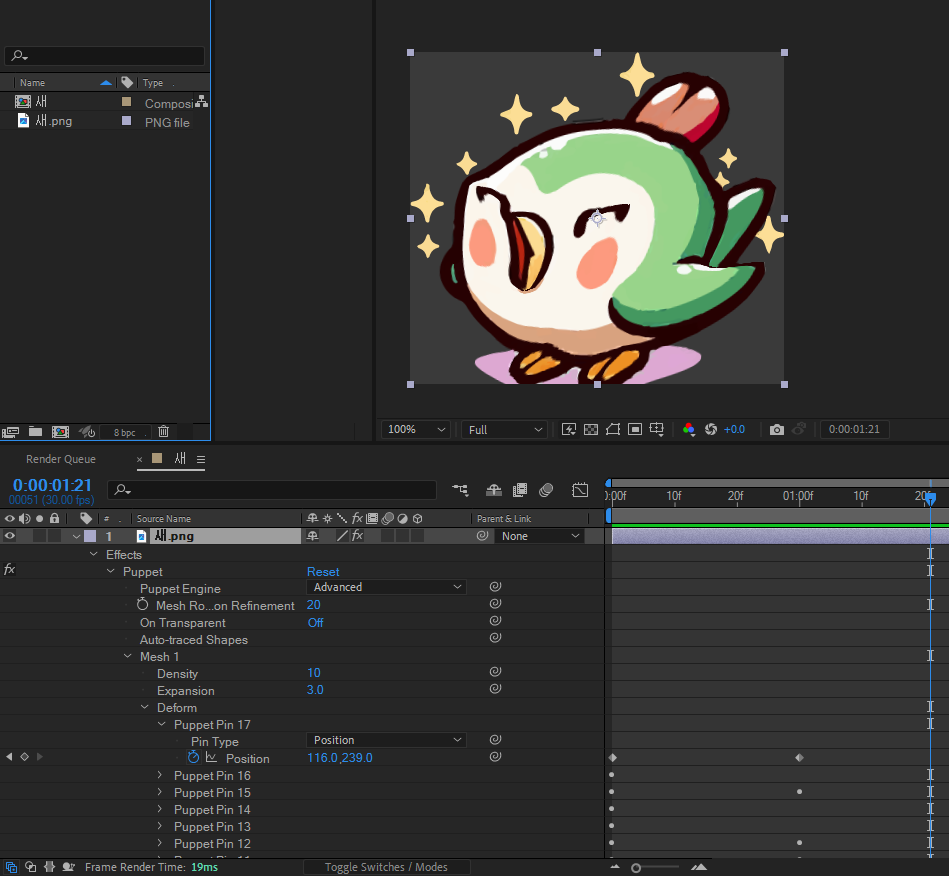Open Interpret Footage in Project panel
949x876 pixels.
(10, 432)
